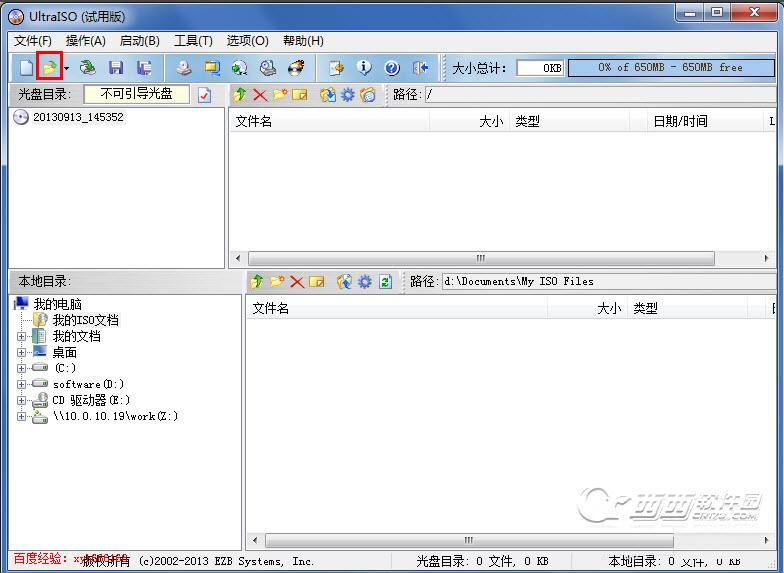Viewport: 784px width, 573px height.
Task: Click the Rename icon in disc toolbar
Action: click(300, 94)
